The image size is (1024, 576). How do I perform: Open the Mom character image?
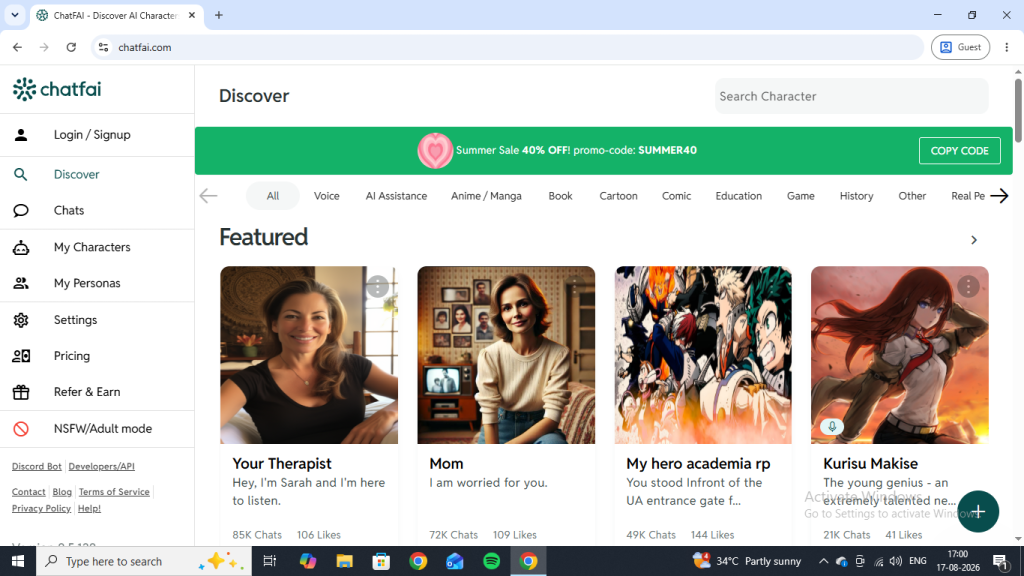tap(506, 355)
